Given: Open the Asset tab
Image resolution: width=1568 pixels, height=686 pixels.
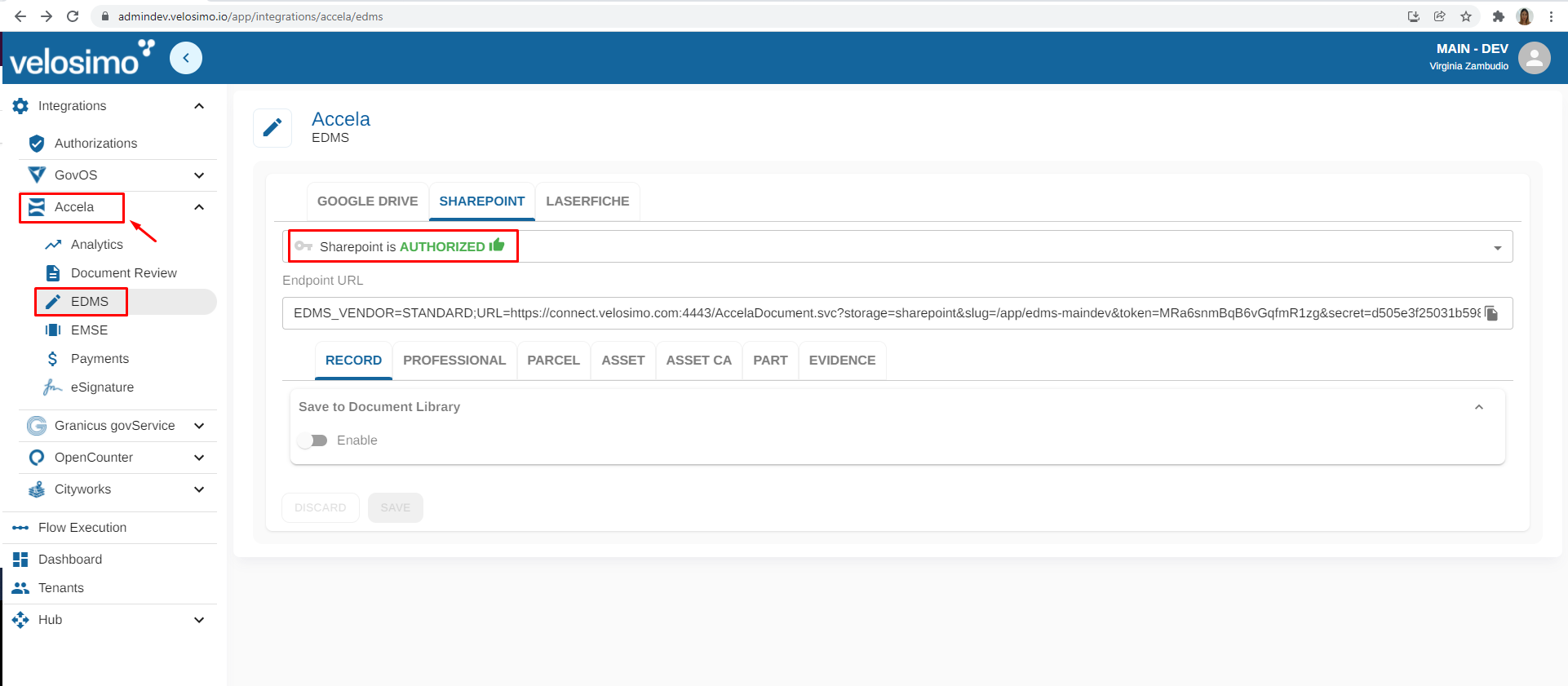Looking at the screenshot, I should (x=623, y=361).
